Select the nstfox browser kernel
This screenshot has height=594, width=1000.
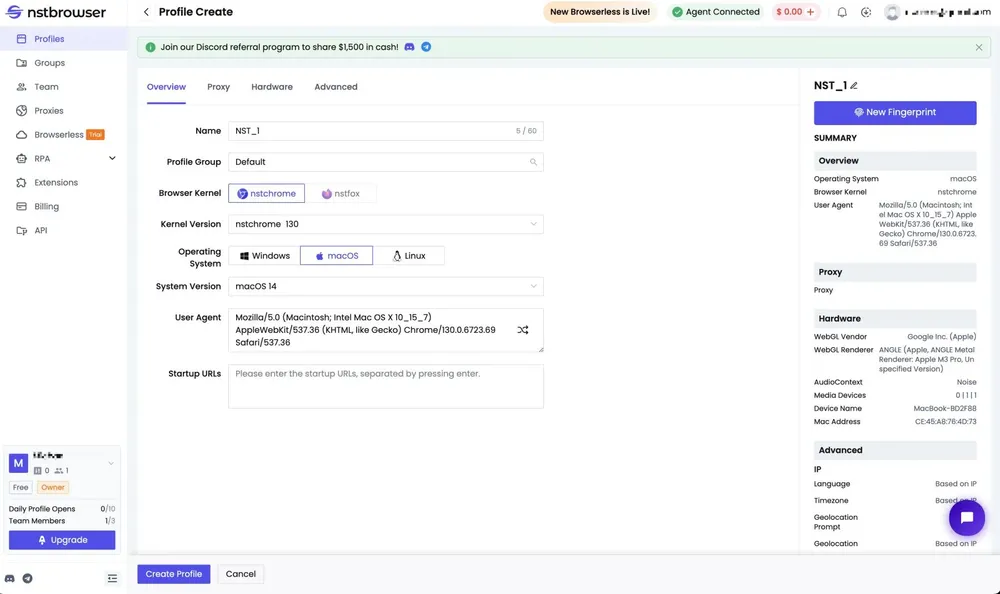click(341, 194)
